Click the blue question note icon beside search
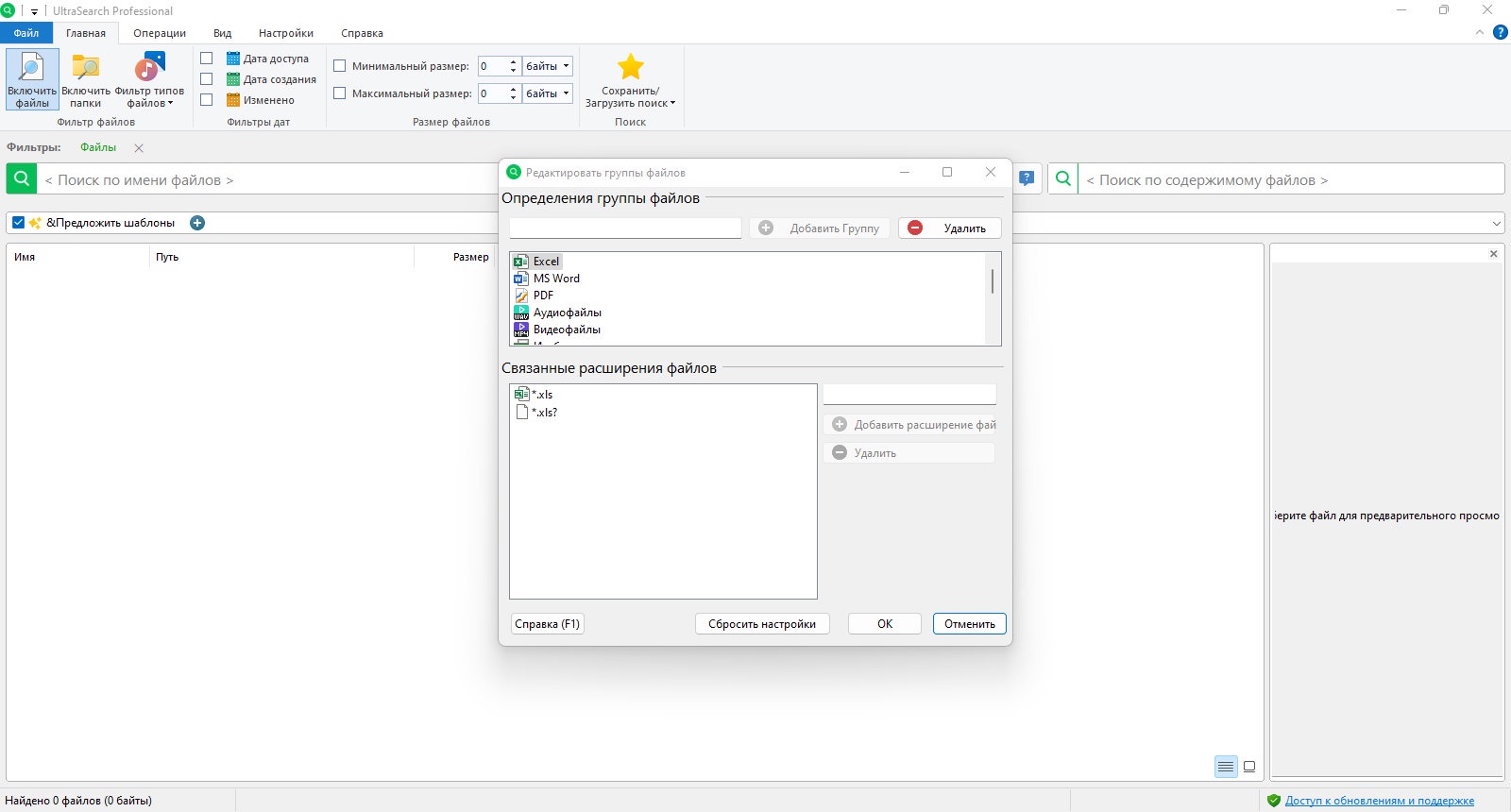This screenshot has height=812, width=1511. click(x=1027, y=178)
